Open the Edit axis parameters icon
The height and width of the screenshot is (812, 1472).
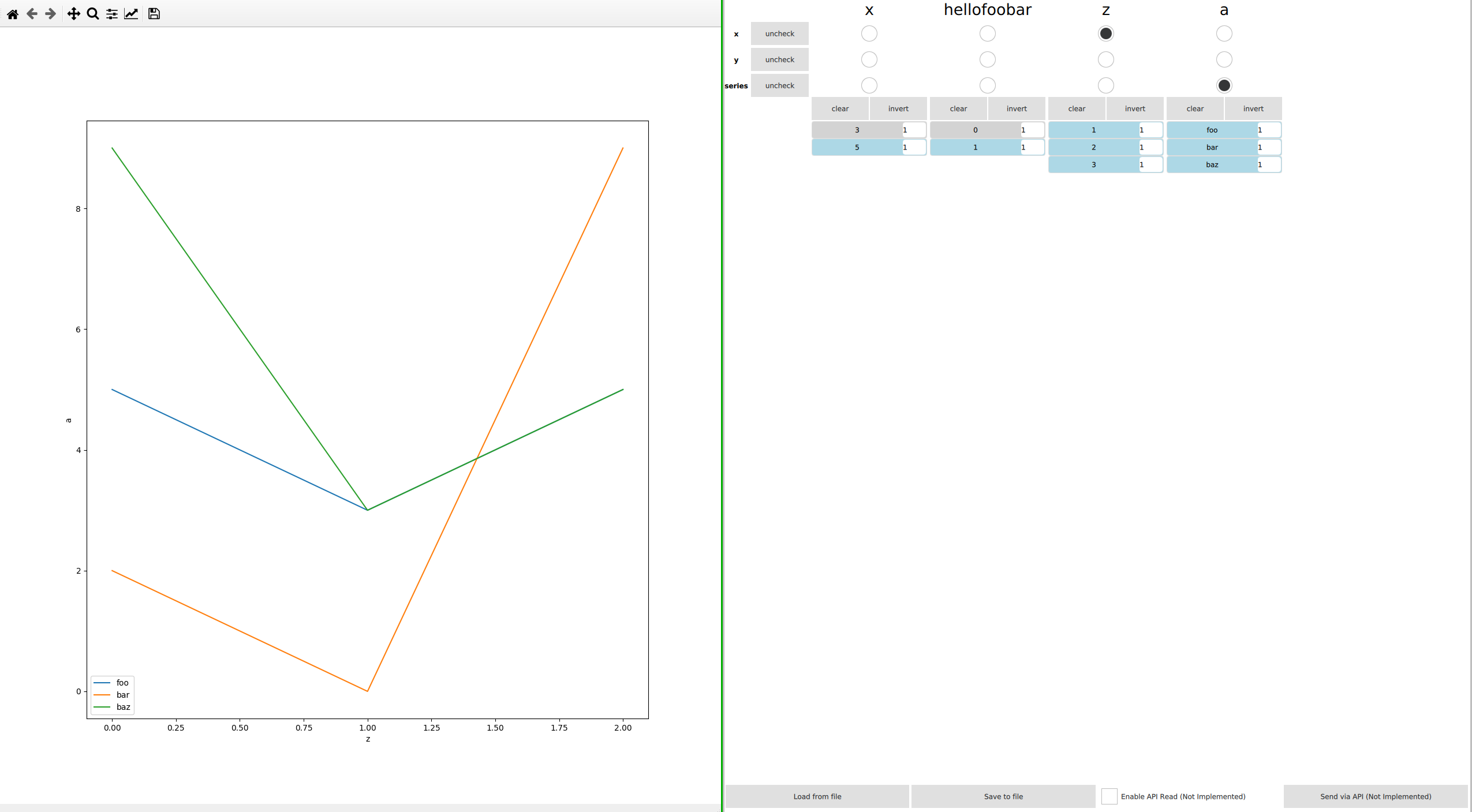[131, 14]
